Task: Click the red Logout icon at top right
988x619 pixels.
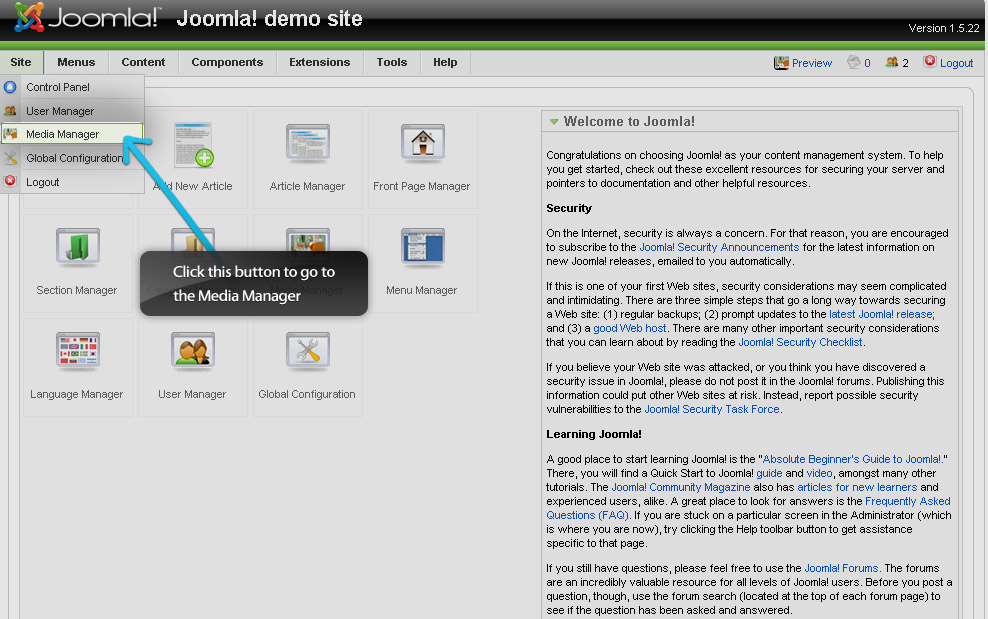Action: coord(929,61)
